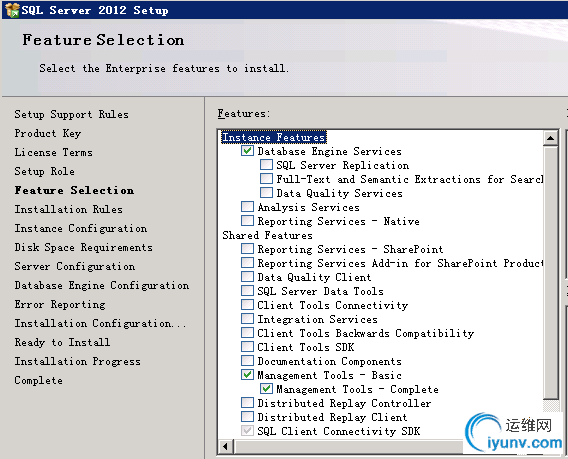Image resolution: width=568 pixels, height=459 pixels.
Task: Tick the Data Quality Services checkbox
Action: (266, 192)
